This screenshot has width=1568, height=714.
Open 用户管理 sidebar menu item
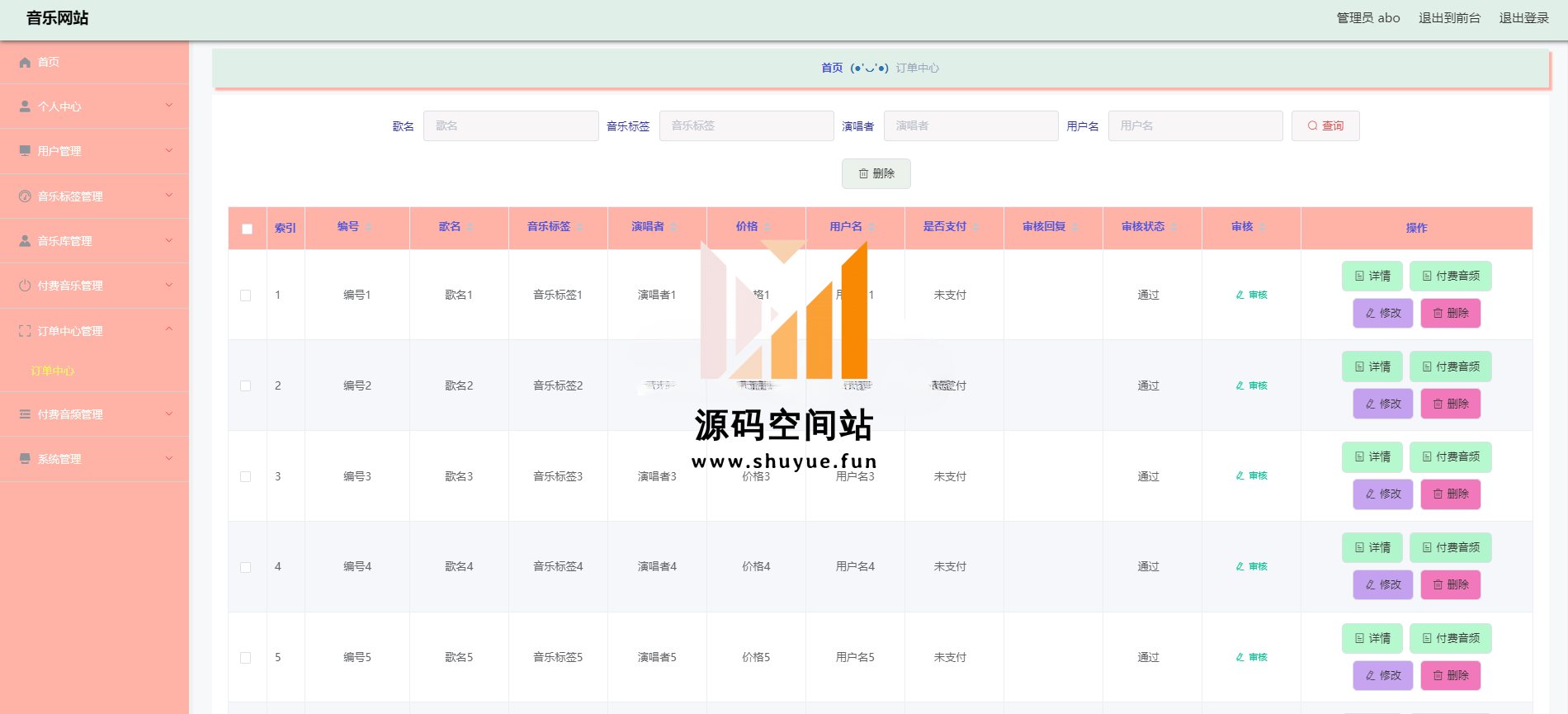click(x=94, y=151)
